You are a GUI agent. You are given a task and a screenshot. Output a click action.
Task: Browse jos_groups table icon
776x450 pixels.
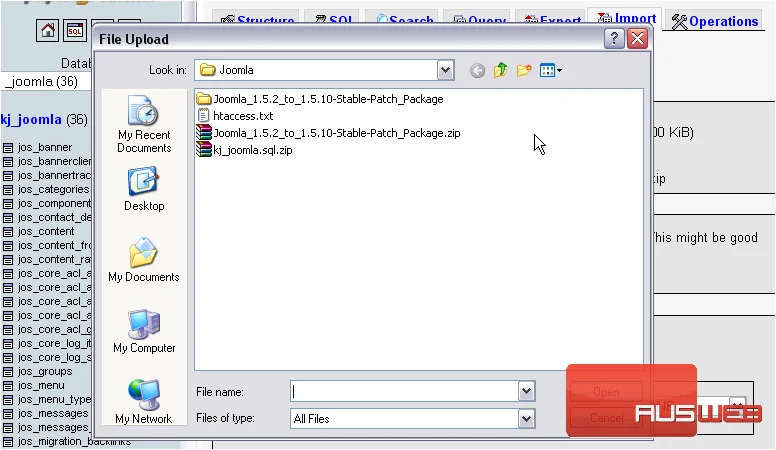[8, 372]
